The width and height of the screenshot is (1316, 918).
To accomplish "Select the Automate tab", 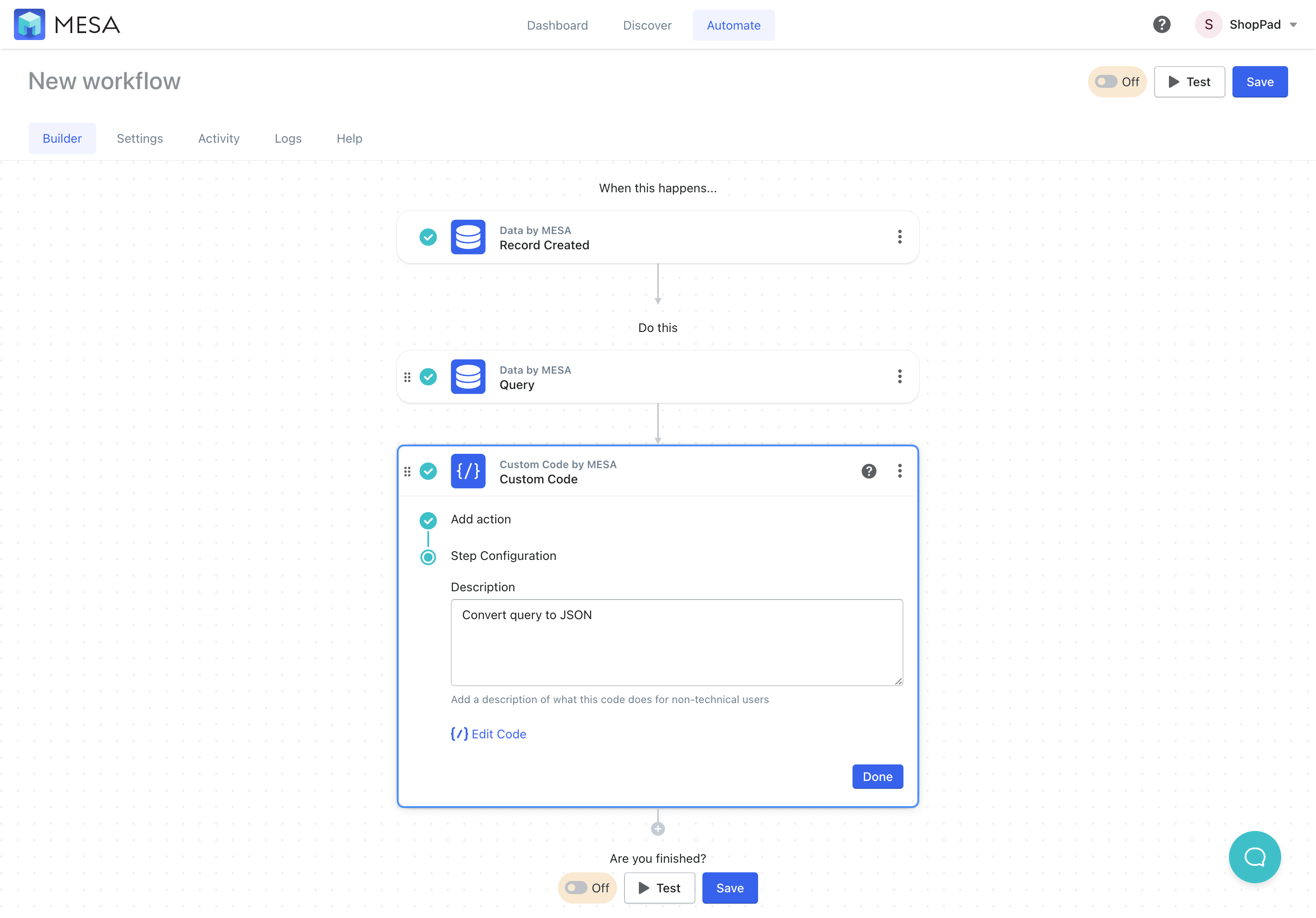I will [733, 25].
